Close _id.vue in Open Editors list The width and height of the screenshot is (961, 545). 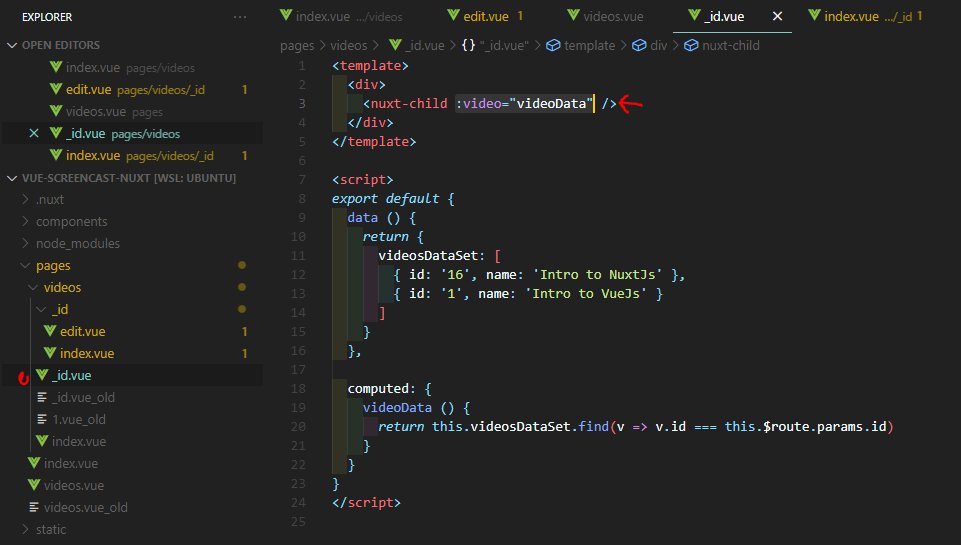[x=34, y=134]
